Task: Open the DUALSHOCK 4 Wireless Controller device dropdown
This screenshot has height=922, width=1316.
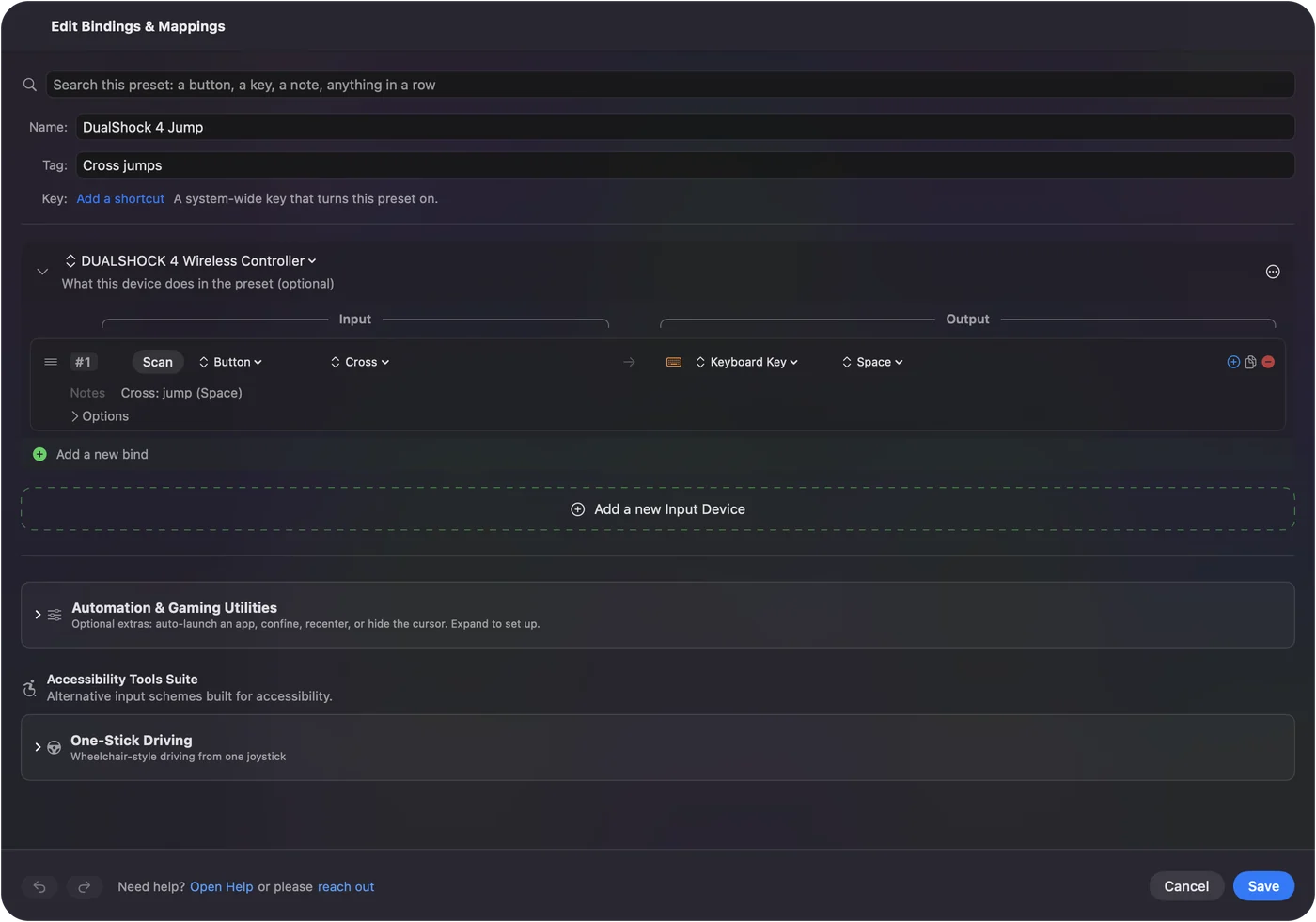Action: 191,260
